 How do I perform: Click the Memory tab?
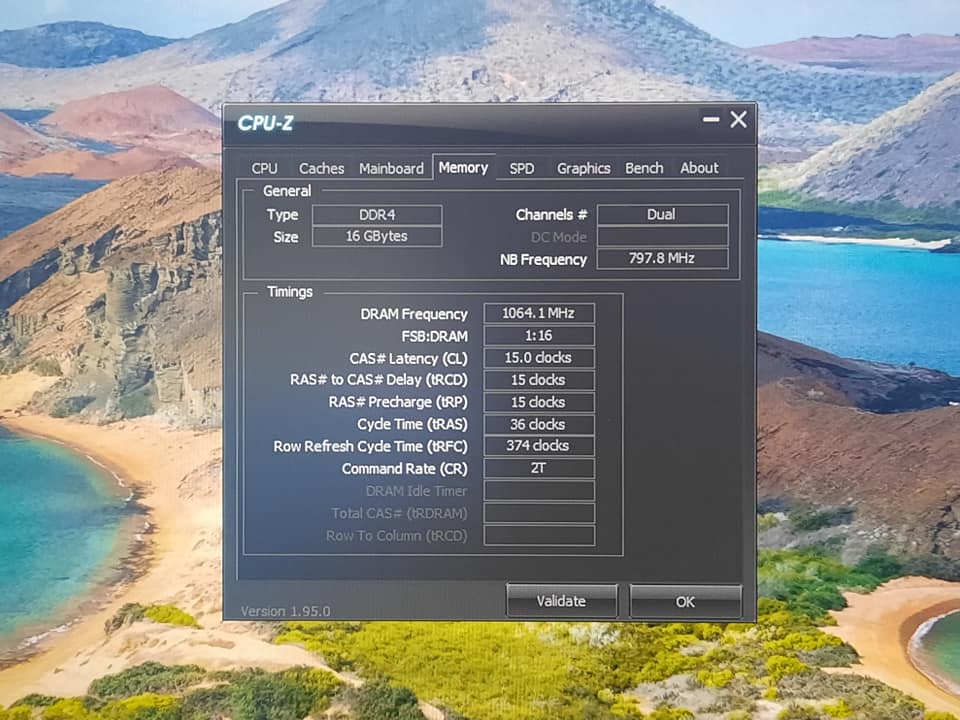[x=463, y=167]
